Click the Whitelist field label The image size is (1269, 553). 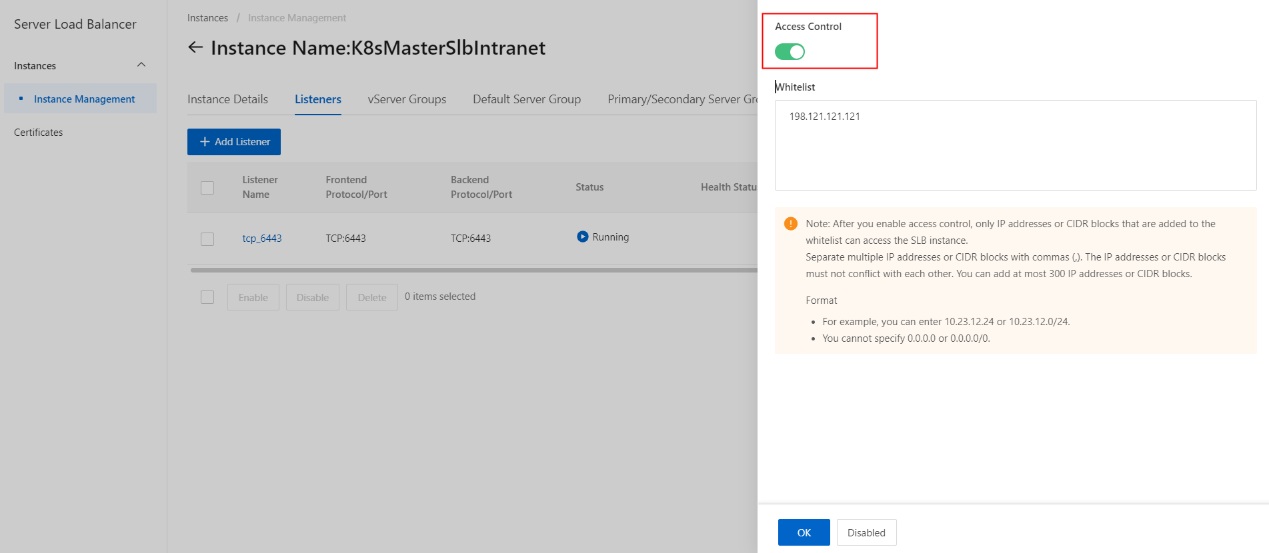795,87
